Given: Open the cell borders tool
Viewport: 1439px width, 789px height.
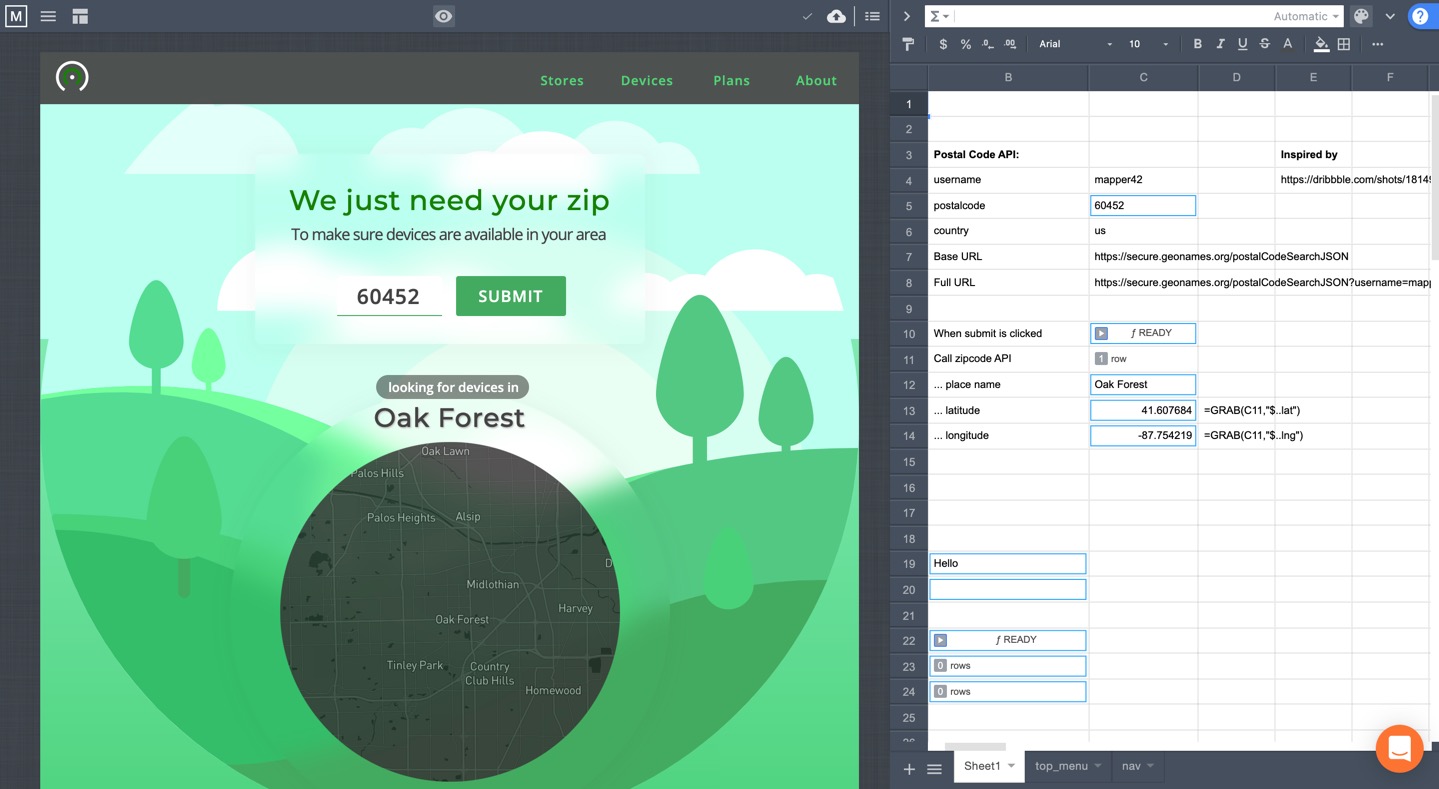Looking at the screenshot, I should pyautogui.click(x=1344, y=44).
